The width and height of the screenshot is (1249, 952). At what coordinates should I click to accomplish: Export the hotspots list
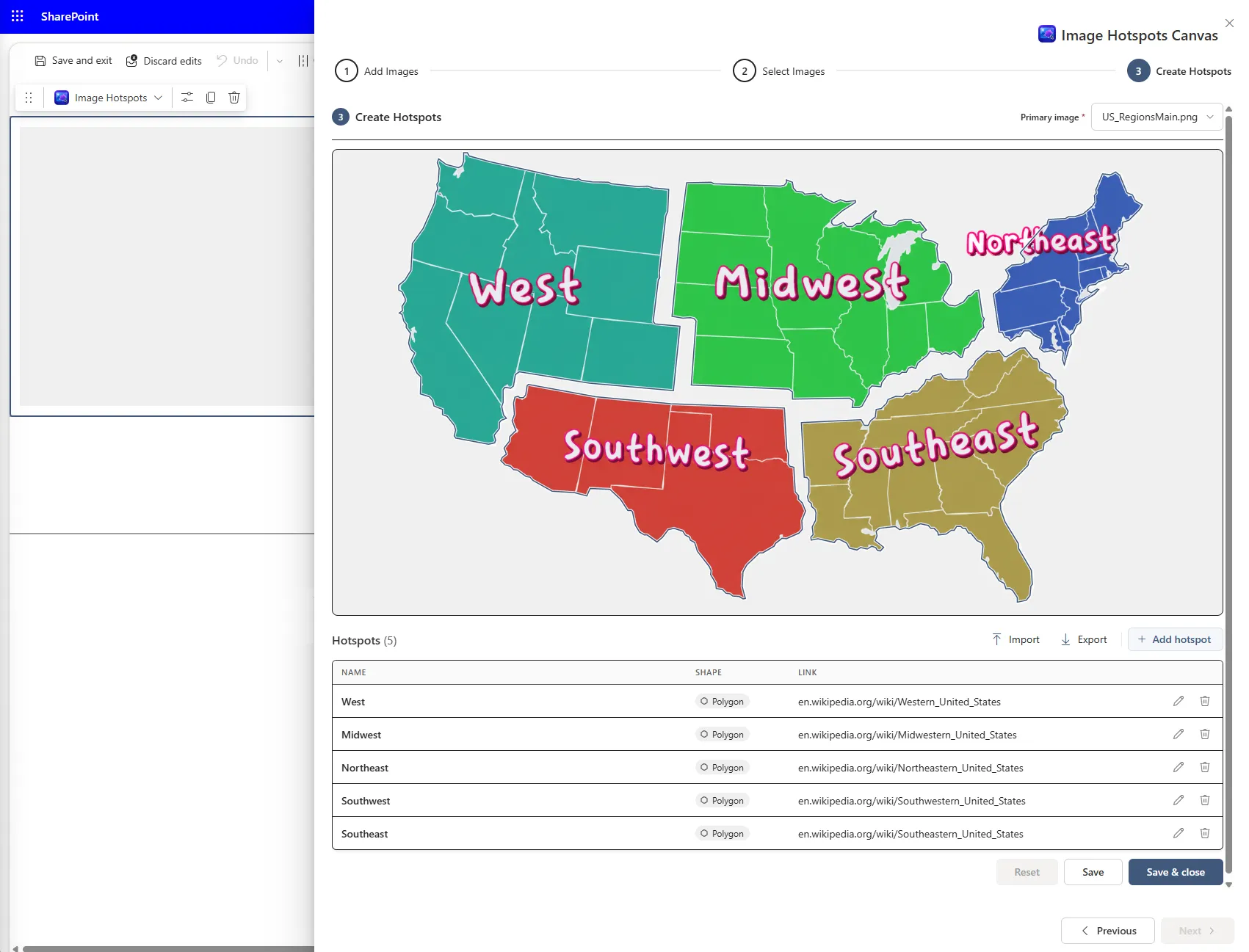(x=1084, y=639)
